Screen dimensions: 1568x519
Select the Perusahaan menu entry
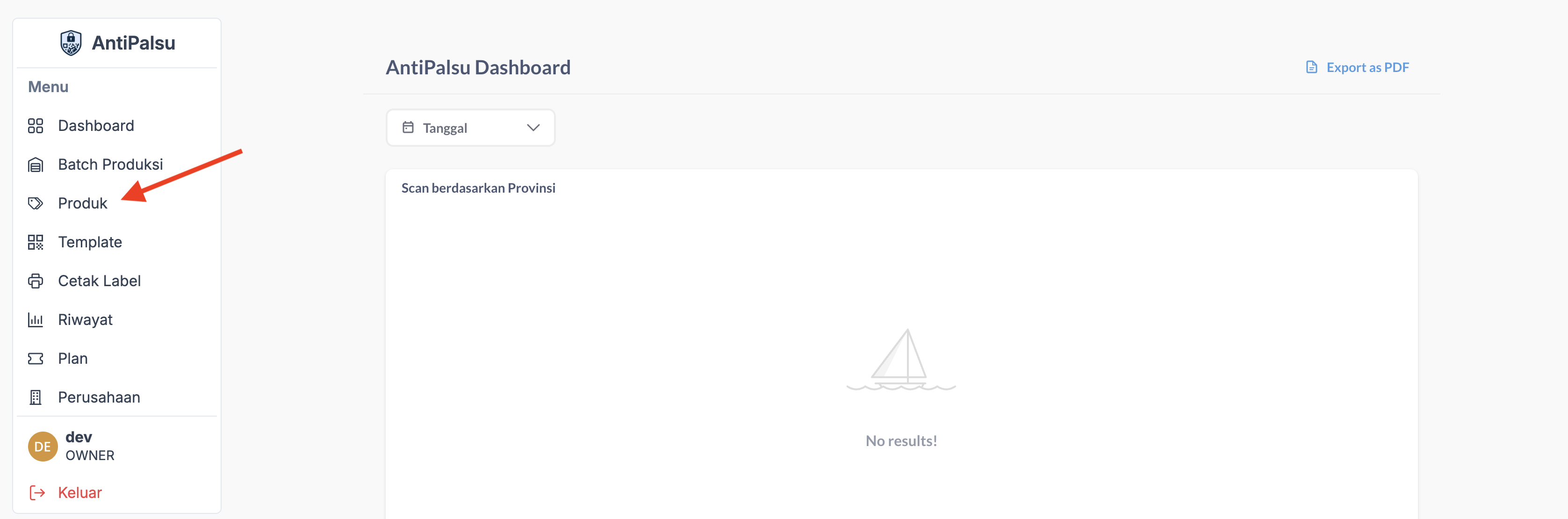[99, 397]
